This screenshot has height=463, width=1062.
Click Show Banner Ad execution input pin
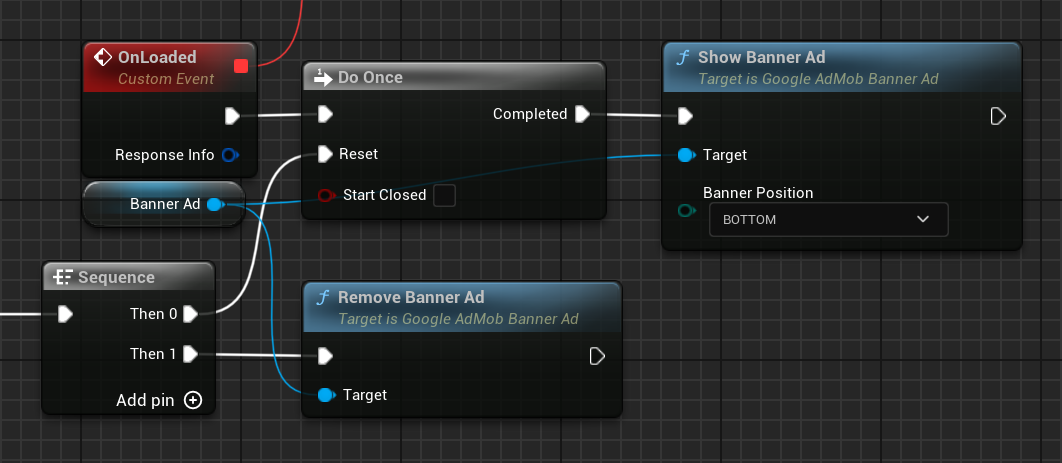pyautogui.click(x=685, y=116)
